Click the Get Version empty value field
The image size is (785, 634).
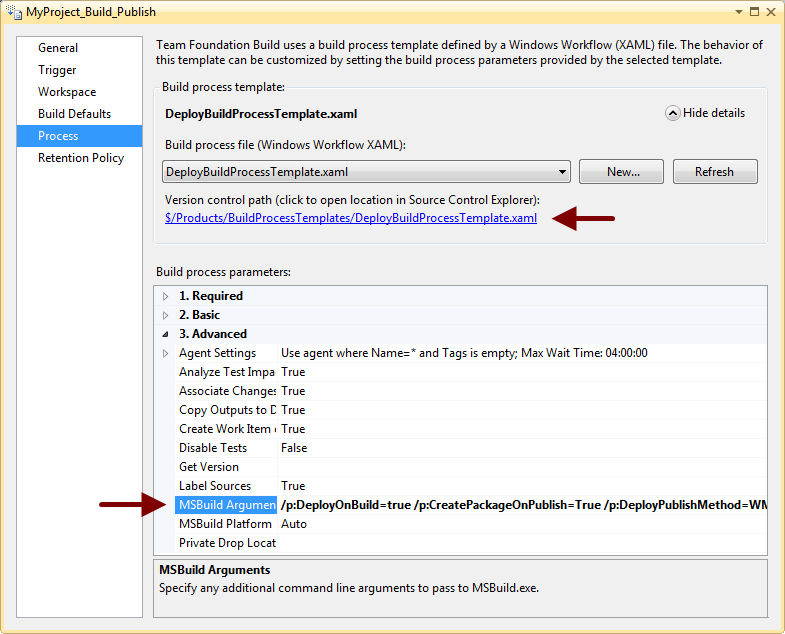[522, 467]
